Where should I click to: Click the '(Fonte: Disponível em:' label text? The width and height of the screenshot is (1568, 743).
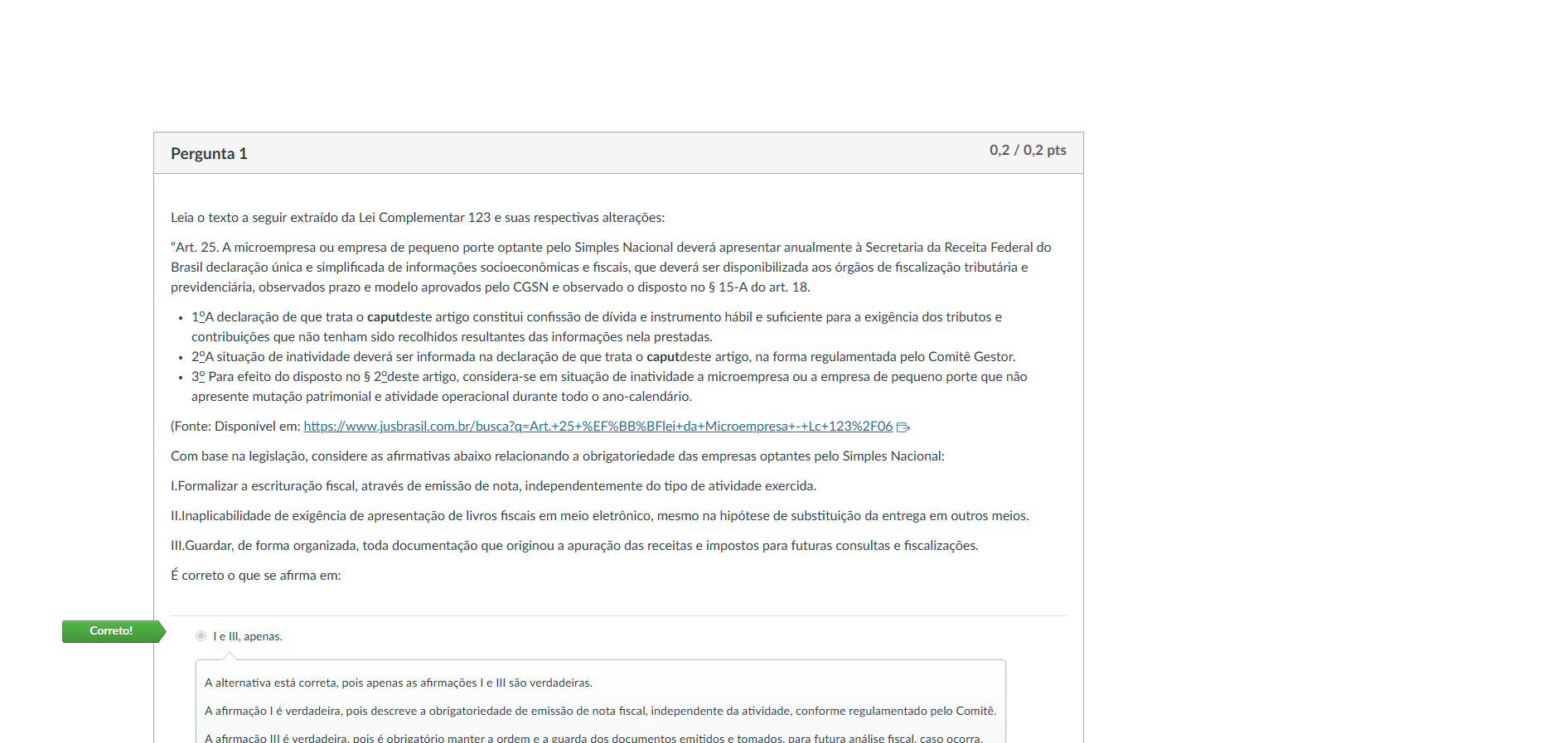tap(235, 427)
